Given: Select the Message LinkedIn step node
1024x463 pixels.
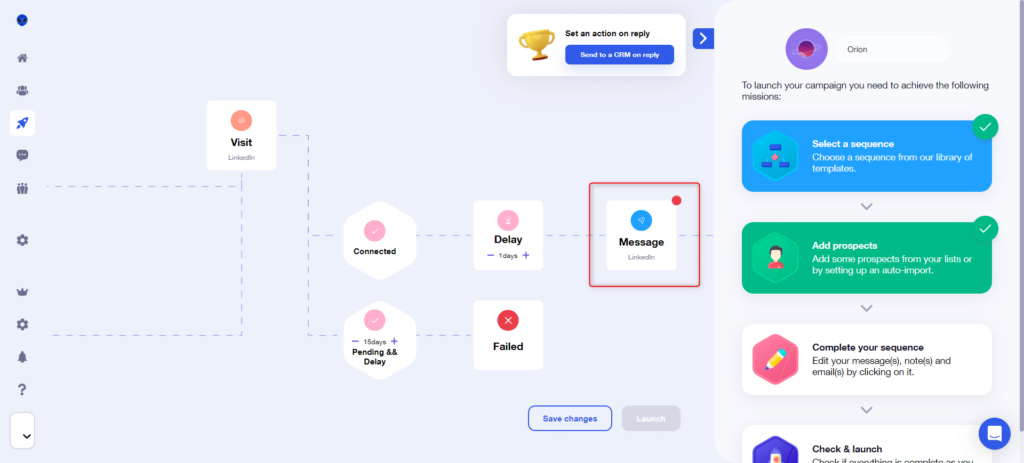Looking at the screenshot, I should coord(641,235).
